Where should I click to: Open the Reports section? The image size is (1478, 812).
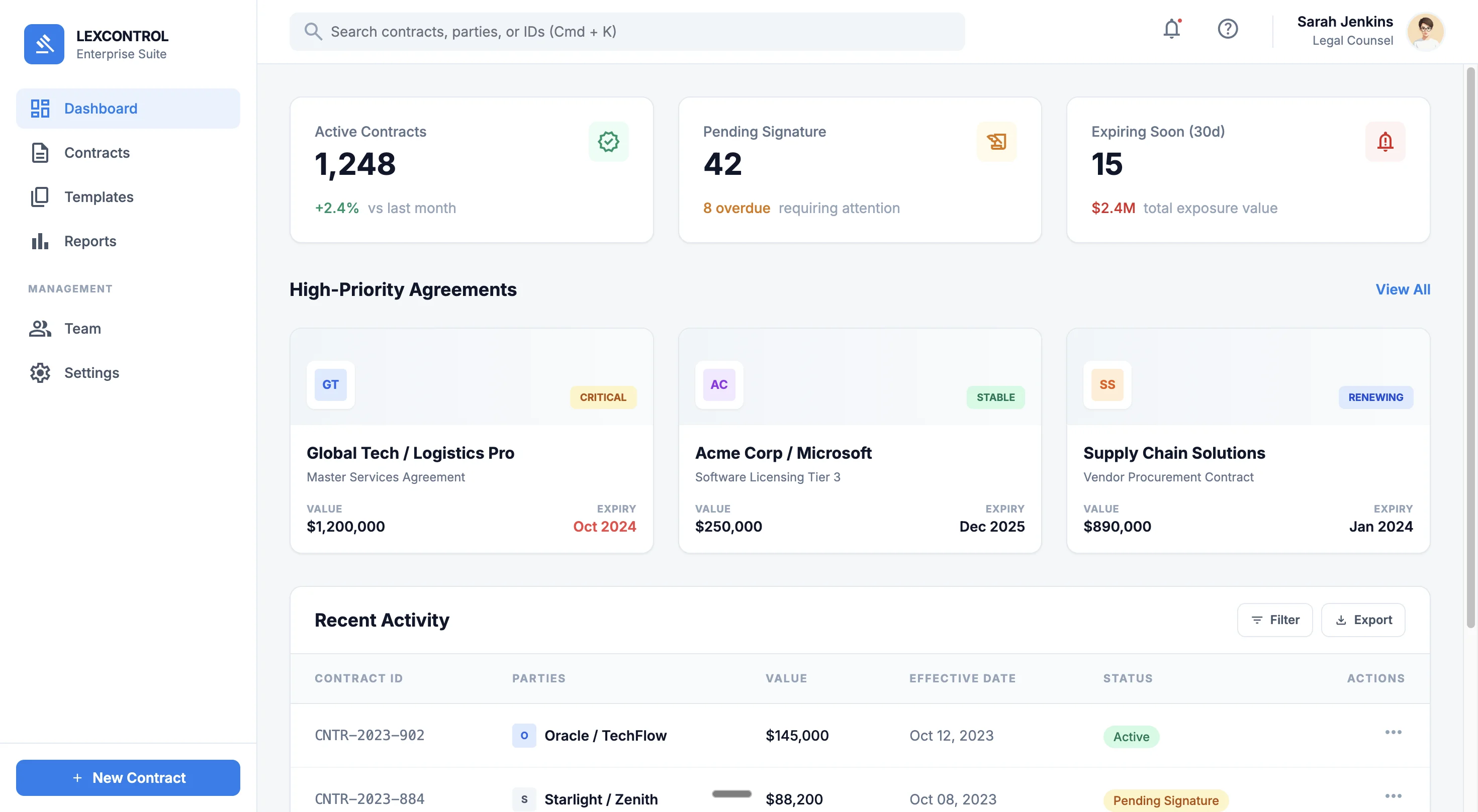click(x=89, y=241)
